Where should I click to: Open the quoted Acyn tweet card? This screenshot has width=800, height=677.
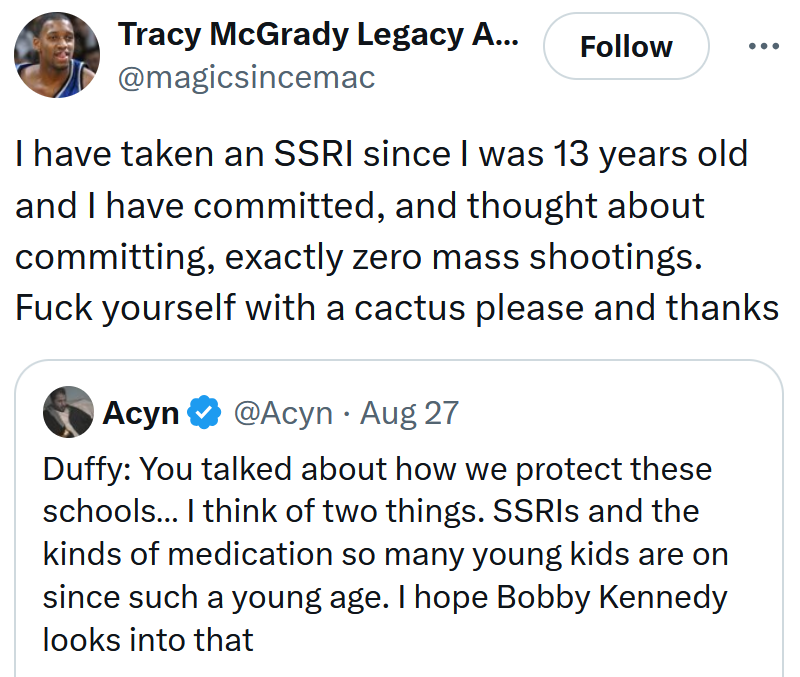[x=400, y=520]
